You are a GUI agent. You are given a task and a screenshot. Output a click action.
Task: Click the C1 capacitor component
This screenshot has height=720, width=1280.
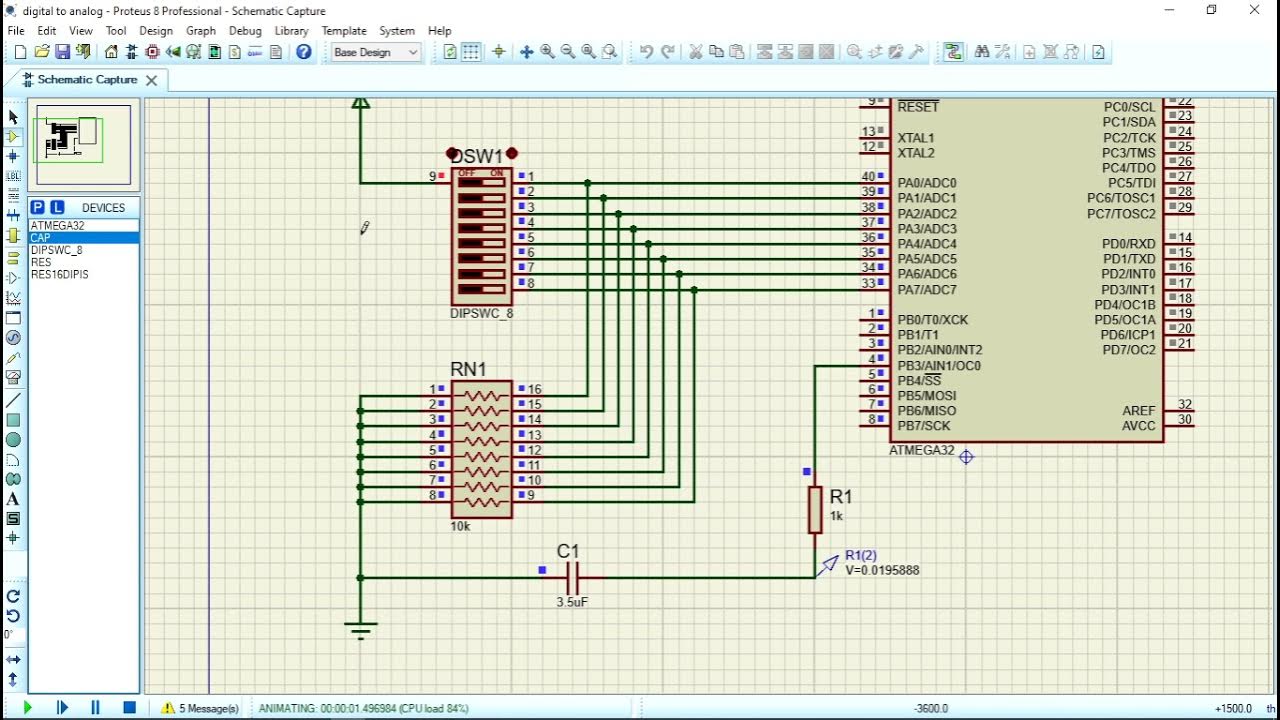(x=573, y=578)
